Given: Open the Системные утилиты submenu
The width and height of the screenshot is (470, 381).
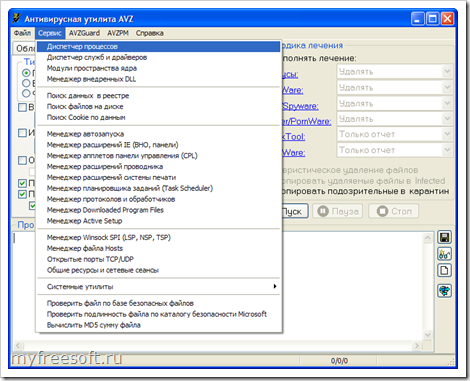Looking at the screenshot, I should point(158,287).
